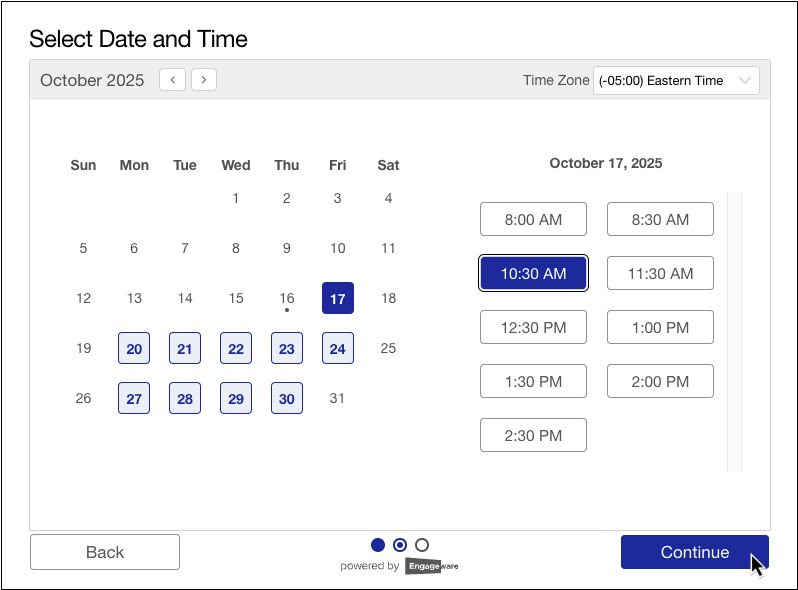
Task: Select the third step progress dot
Action: pyautogui.click(x=422, y=545)
